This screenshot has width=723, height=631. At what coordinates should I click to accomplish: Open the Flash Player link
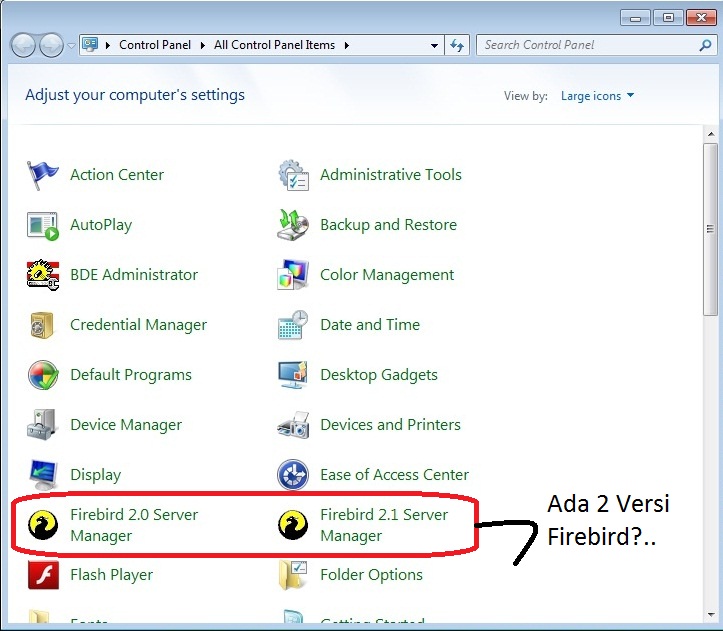click(x=112, y=575)
